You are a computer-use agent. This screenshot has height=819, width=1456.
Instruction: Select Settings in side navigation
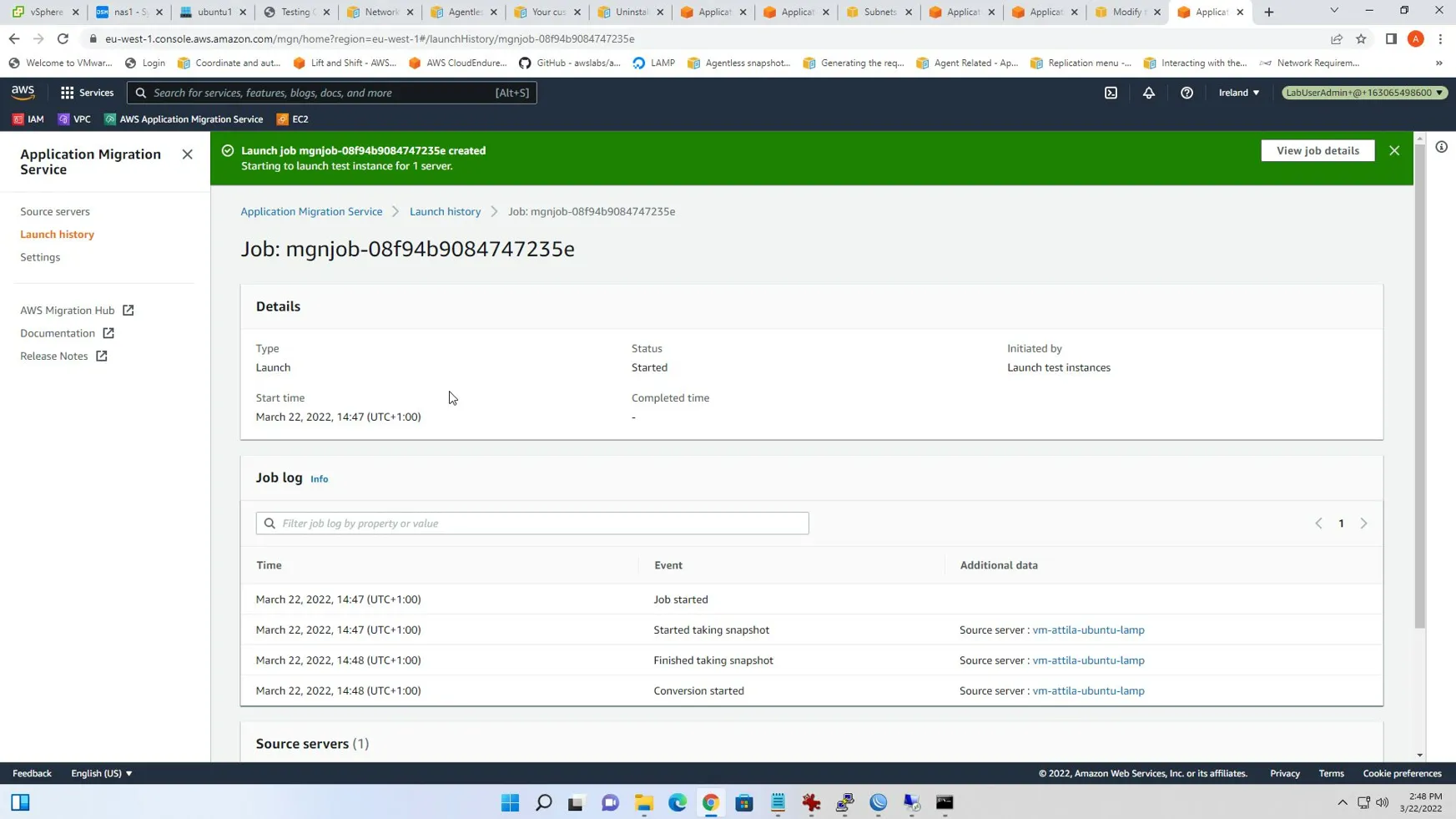click(x=40, y=257)
